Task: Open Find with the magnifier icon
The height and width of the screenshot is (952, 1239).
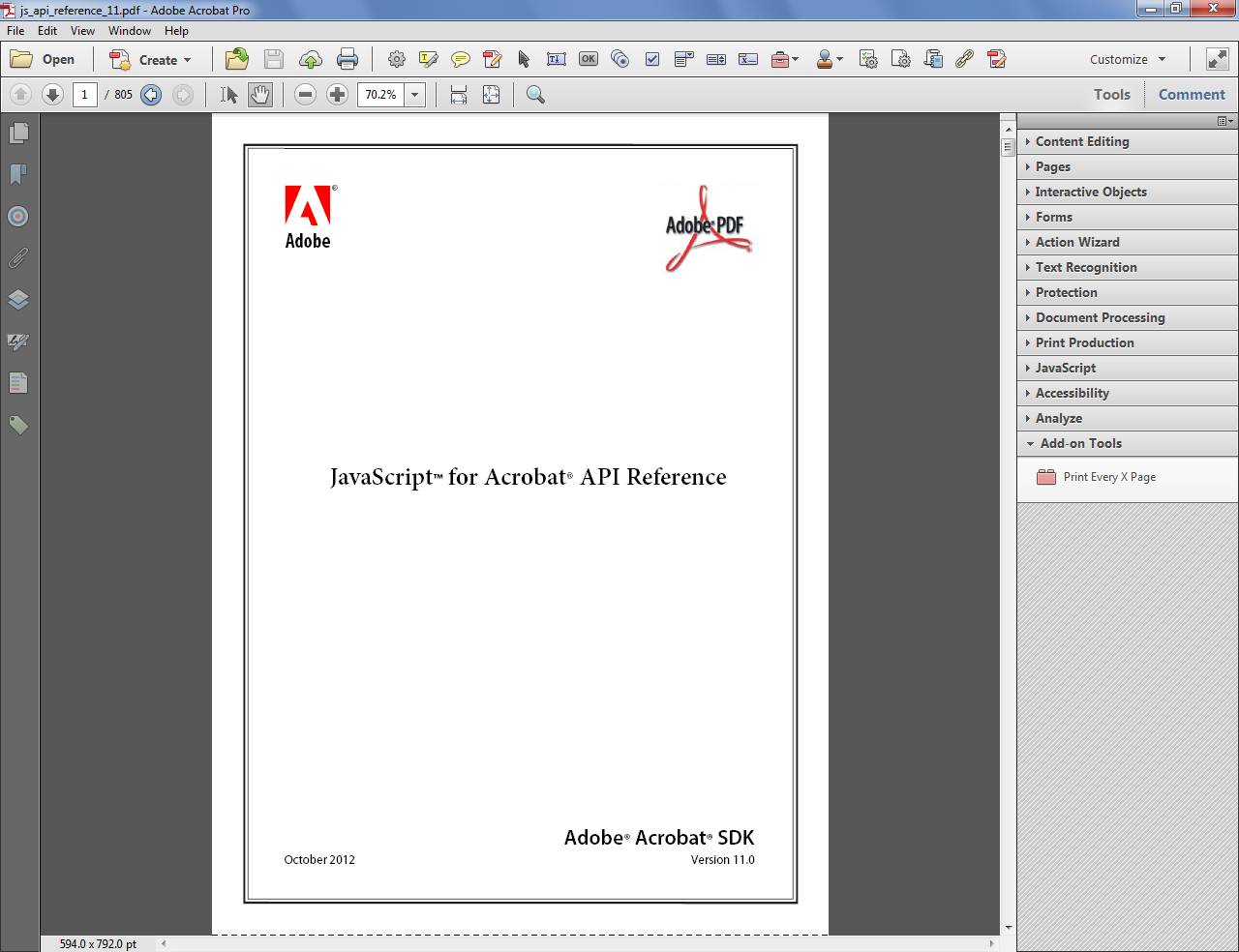Action: (x=534, y=94)
